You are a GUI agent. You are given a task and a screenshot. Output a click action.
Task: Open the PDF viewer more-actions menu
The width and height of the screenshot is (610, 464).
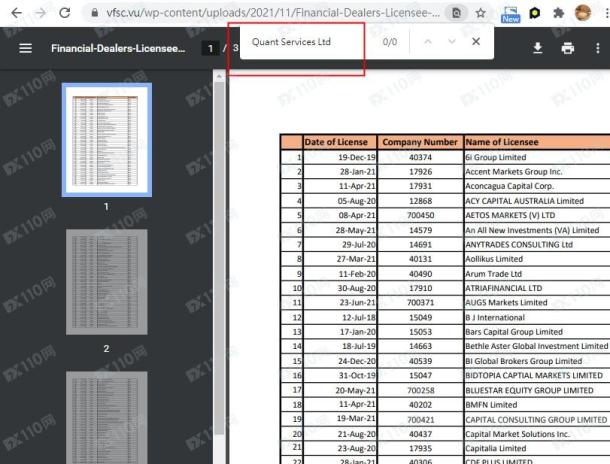click(598, 48)
